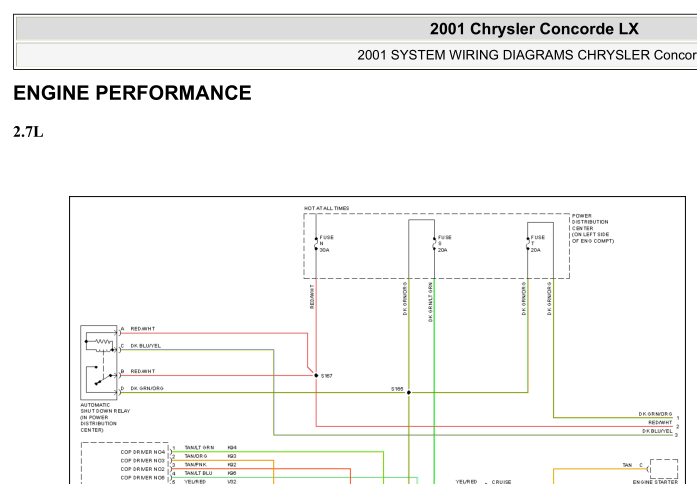Screen dimensions: 697x484
Task: Click 'DK GRN/ORG' label at right pin 1
Action: [x=655, y=414]
